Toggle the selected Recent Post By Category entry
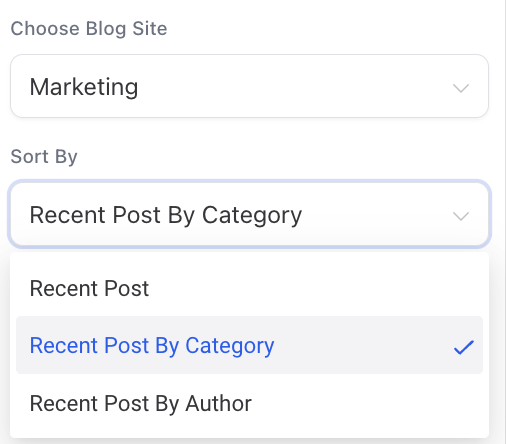This screenshot has width=506, height=444. tap(249, 345)
